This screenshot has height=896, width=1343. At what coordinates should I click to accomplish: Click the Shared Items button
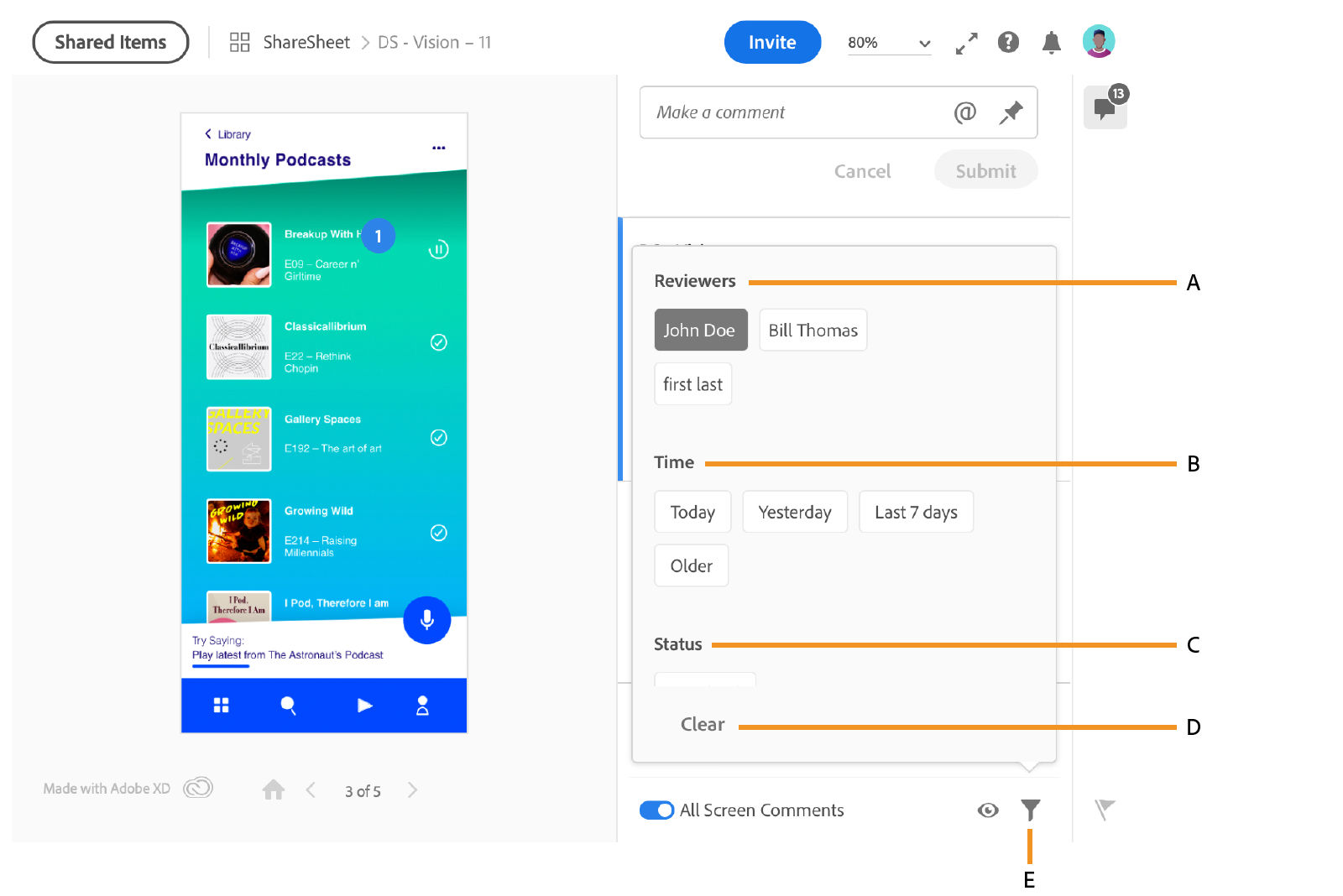click(110, 42)
